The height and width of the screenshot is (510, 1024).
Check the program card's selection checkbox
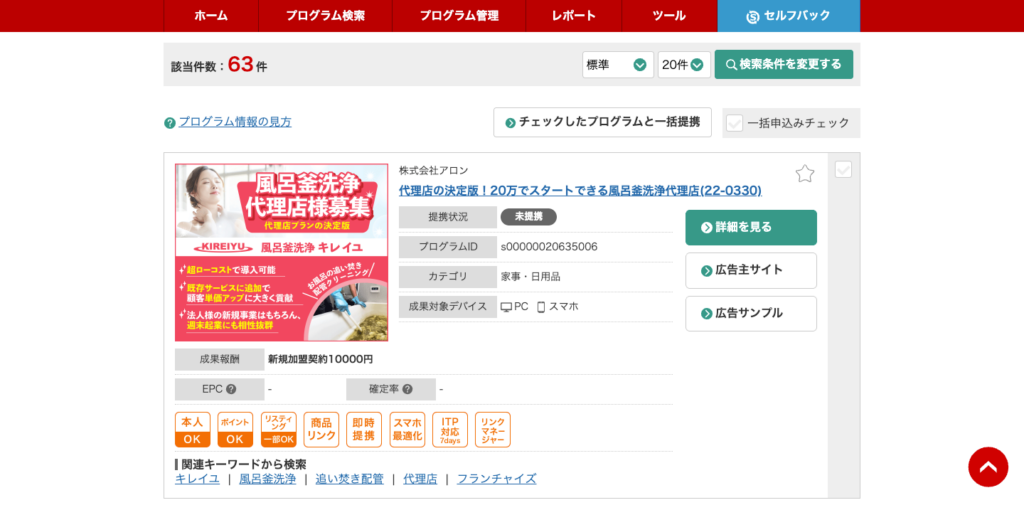(843, 170)
